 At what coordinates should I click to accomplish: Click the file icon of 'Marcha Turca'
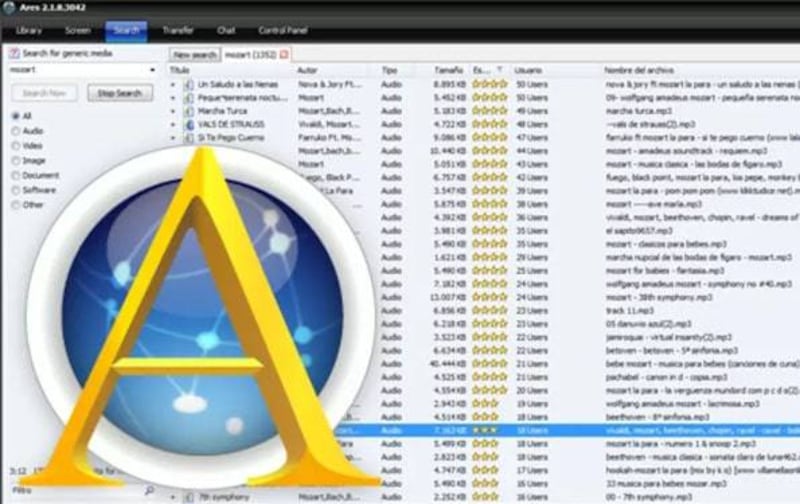[189, 111]
